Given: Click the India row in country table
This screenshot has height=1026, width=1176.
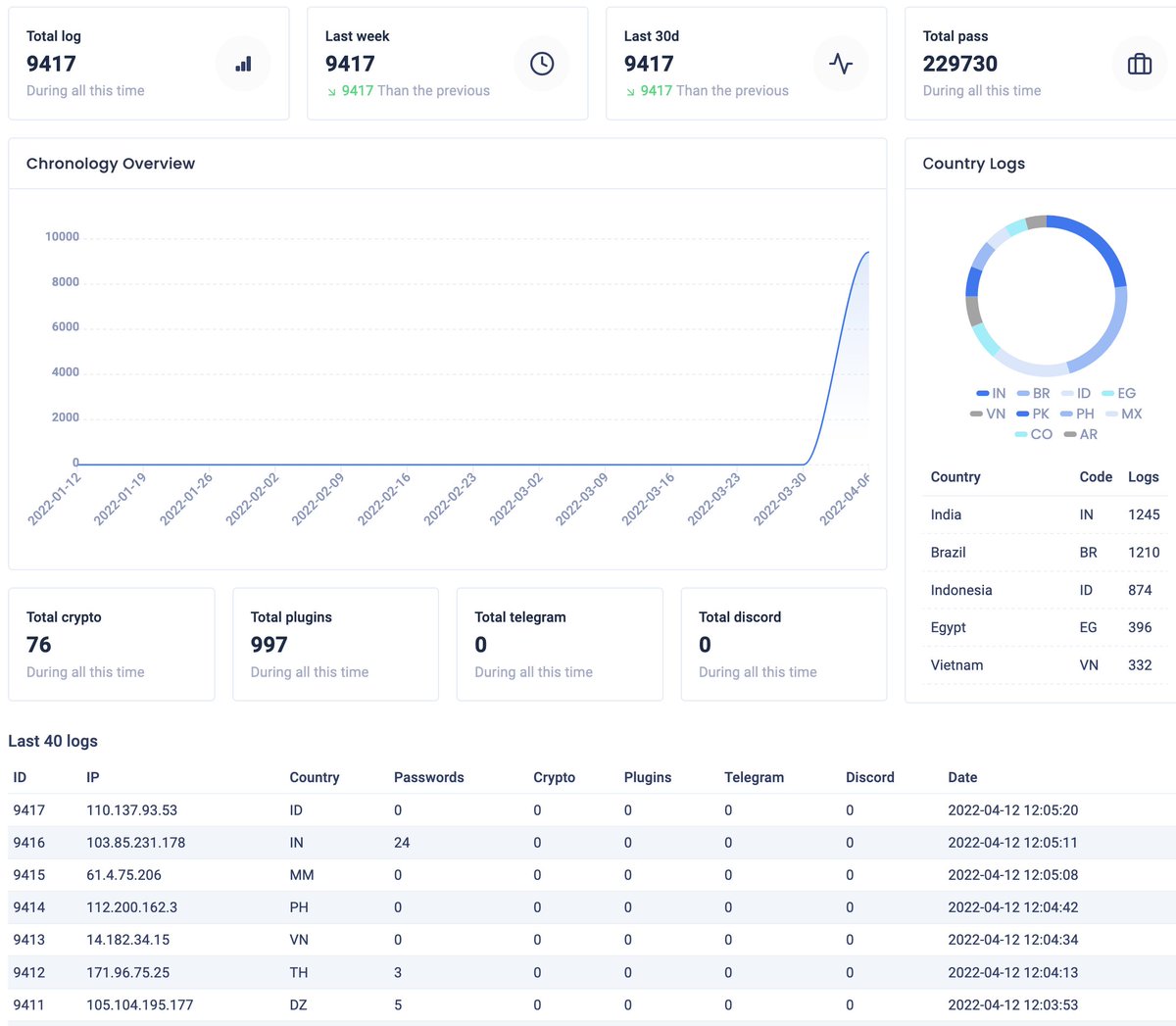Looking at the screenshot, I should [1045, 514].
